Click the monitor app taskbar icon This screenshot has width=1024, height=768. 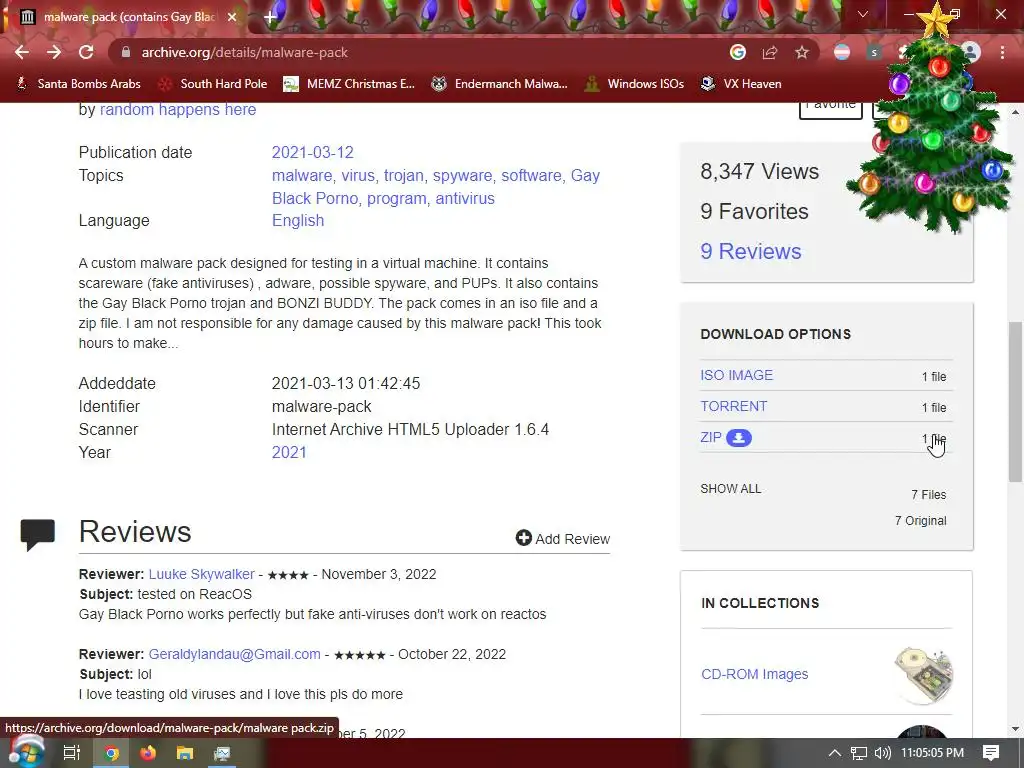coord(222,753)
